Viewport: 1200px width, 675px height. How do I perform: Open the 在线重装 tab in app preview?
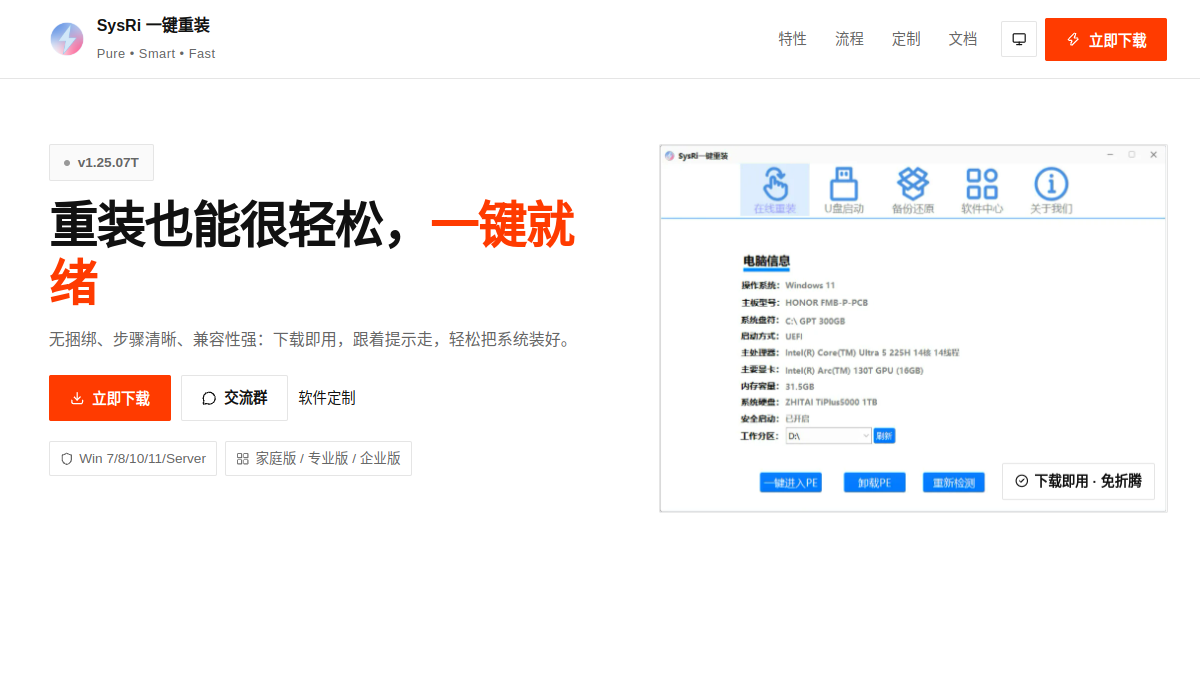[x=775, y=190]
